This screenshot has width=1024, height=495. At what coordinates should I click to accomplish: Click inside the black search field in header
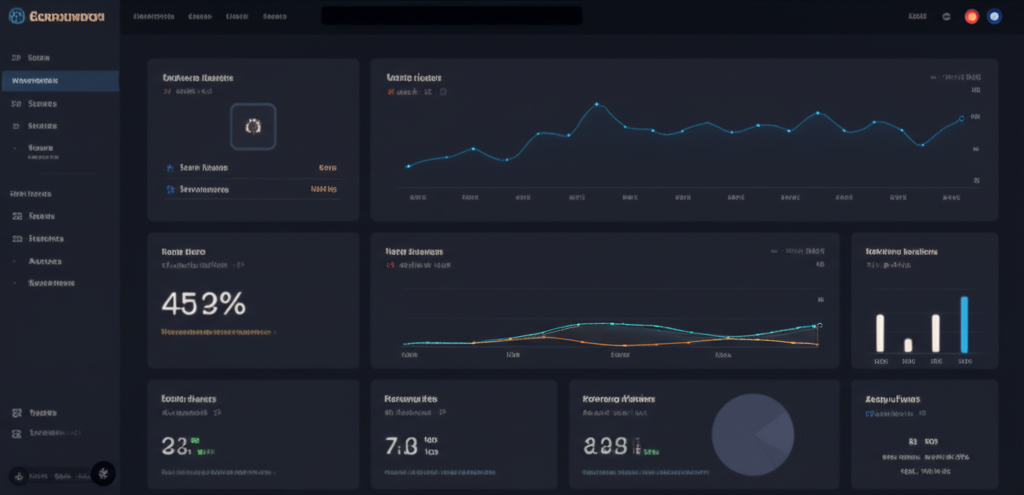(451, 16)
